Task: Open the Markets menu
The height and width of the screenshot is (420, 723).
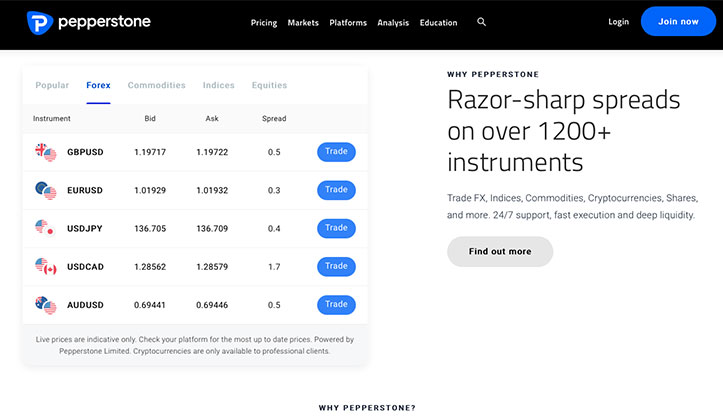Action: click(303, 23)
